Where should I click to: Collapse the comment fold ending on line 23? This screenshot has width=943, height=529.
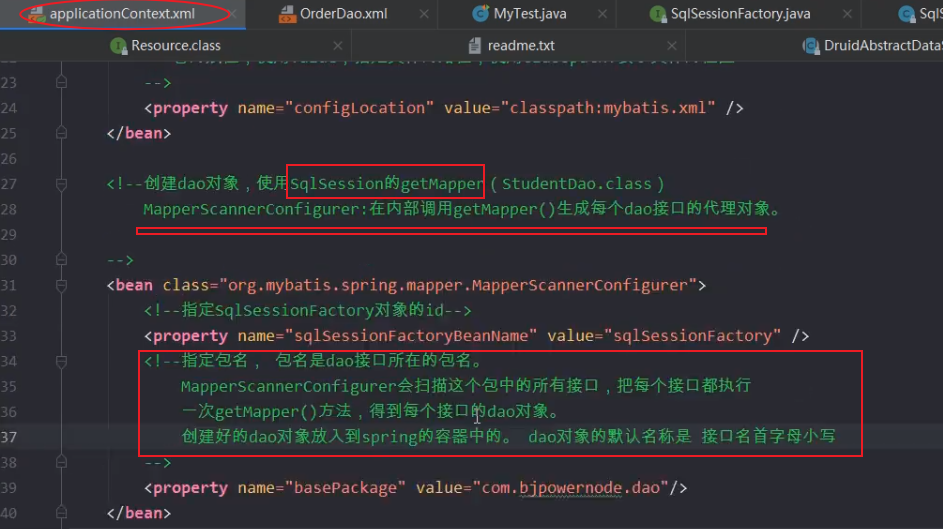click(x=61, y=82)
